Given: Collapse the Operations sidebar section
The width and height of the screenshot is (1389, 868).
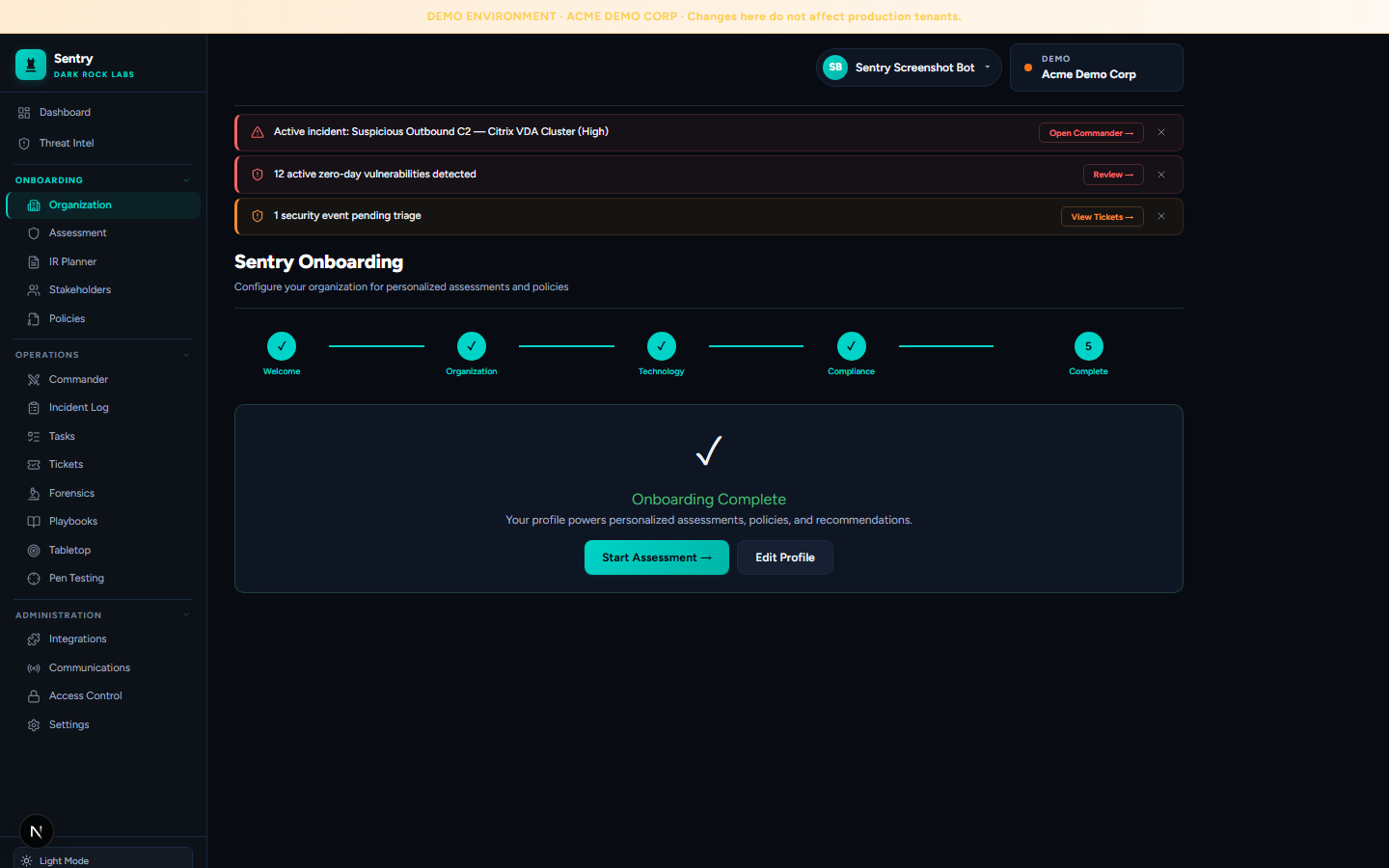Looking at the screenshot, I should point(186,355).
